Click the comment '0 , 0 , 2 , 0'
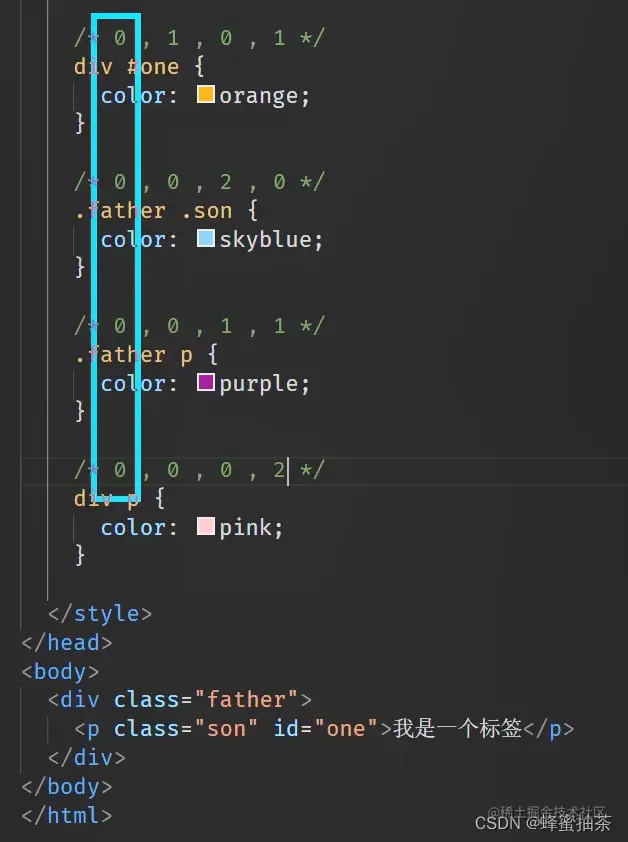Viewport: 628px width, 842px height. [199, 182]
